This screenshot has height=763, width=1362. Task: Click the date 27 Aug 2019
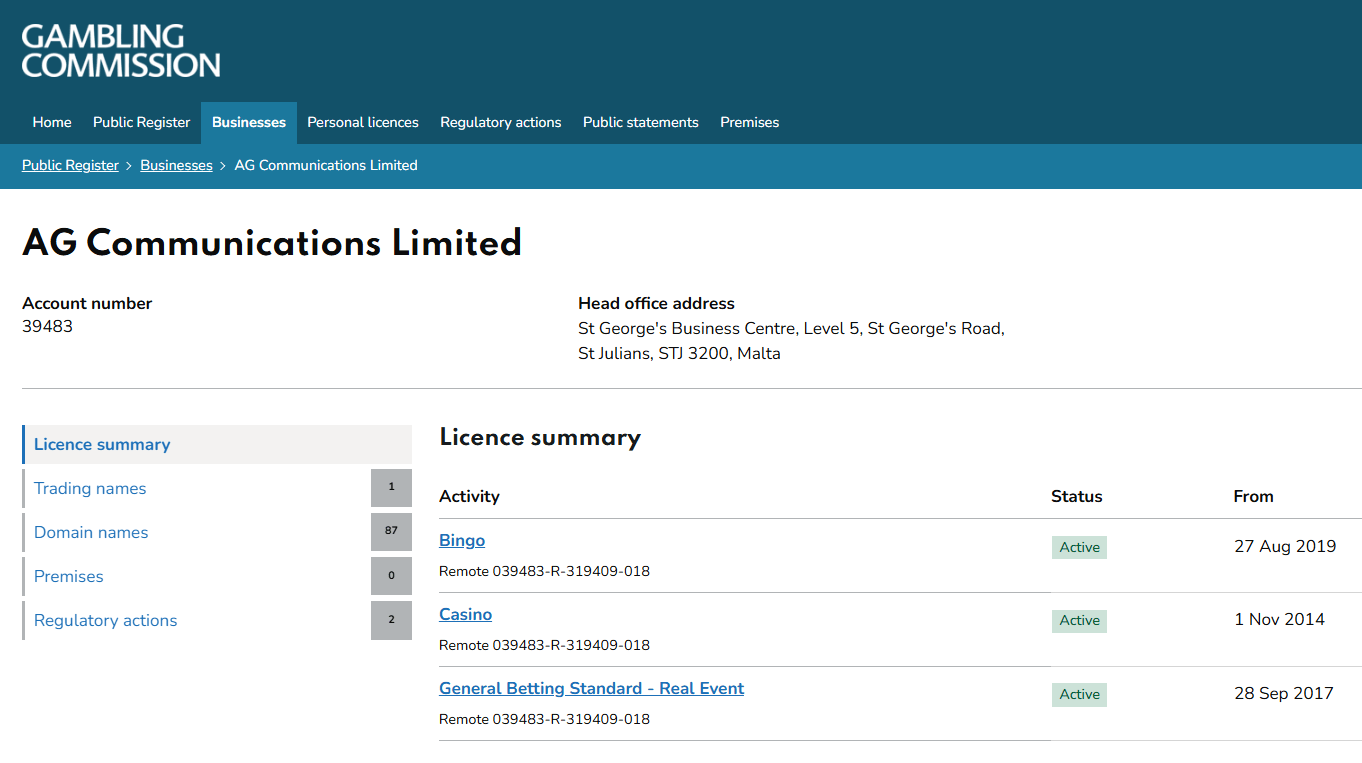1285,546
